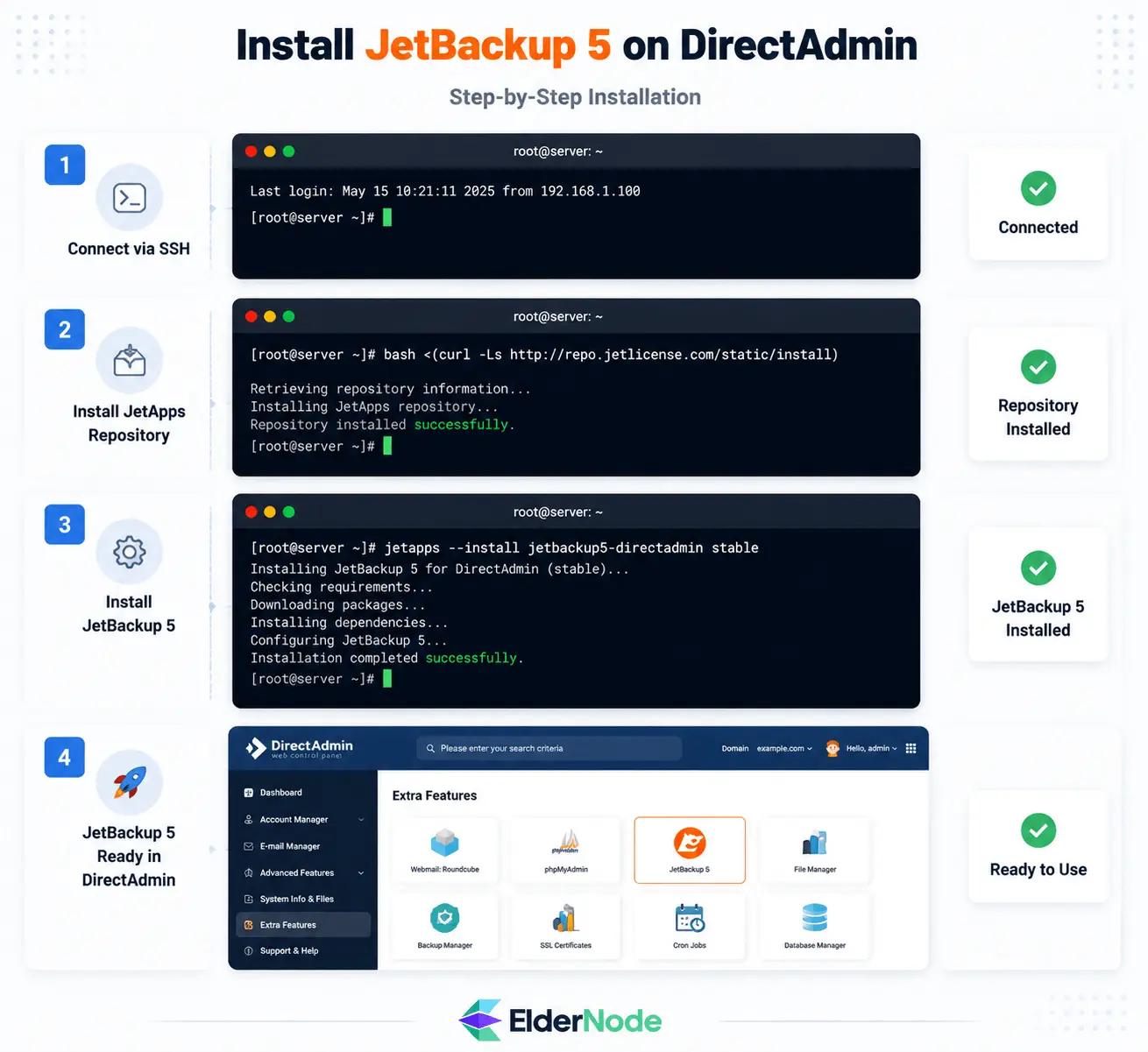Select E-mail Manager in the sidebar
Viewport: 1148px width, 1052px height.
tap(303, 846)
